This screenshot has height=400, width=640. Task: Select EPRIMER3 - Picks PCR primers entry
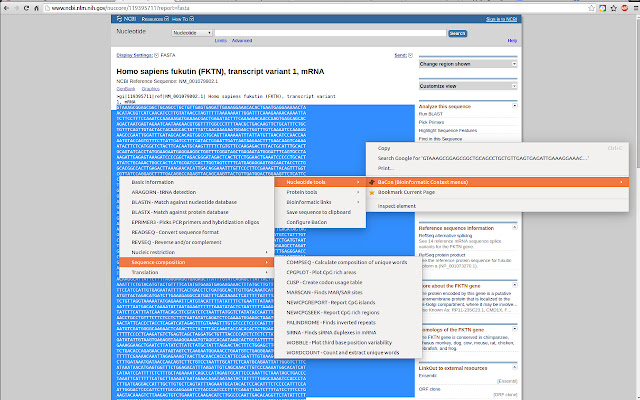[196, 222]
